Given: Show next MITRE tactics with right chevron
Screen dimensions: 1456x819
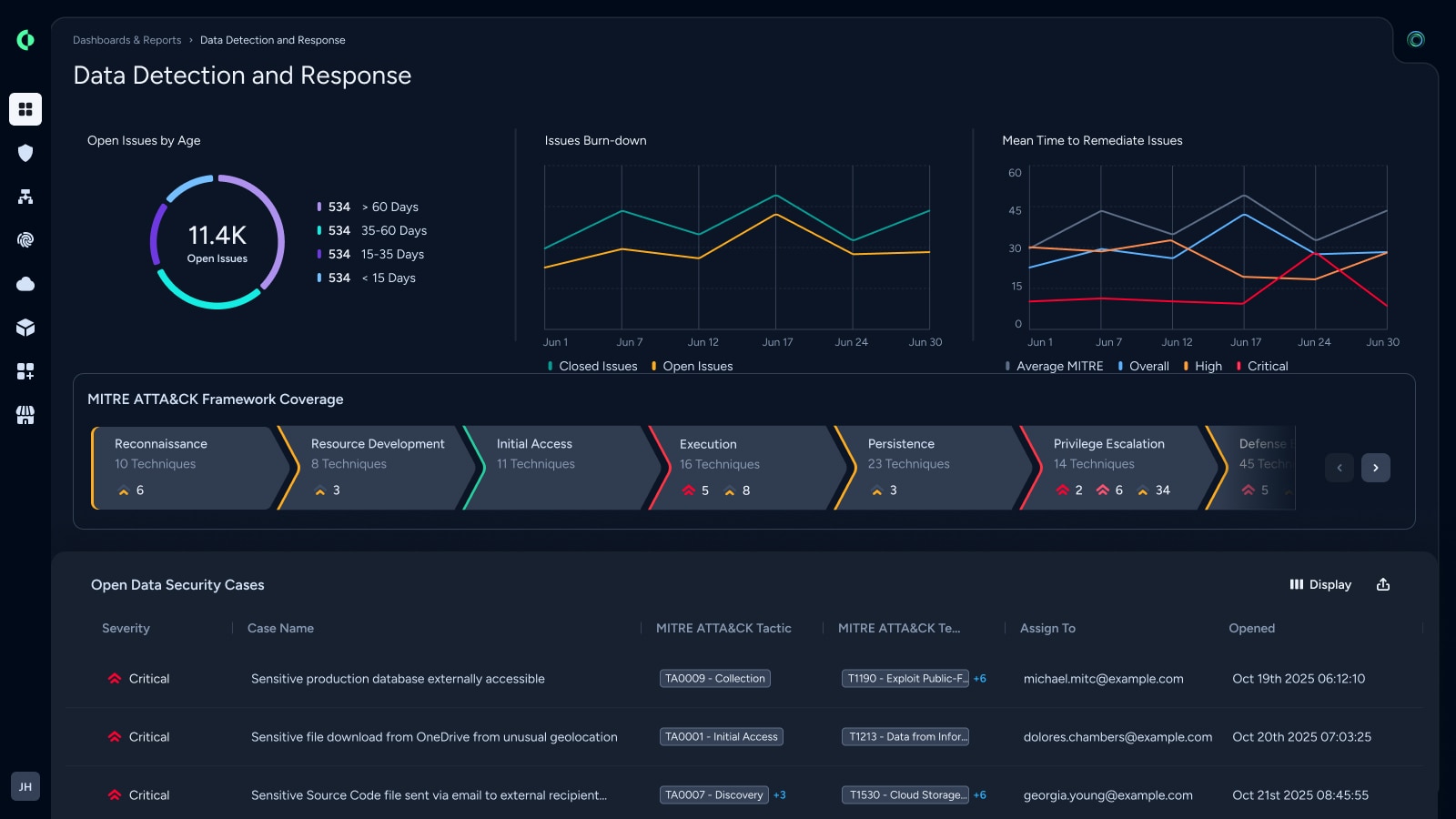Looking at the screenshot, I should (1376, 468).
